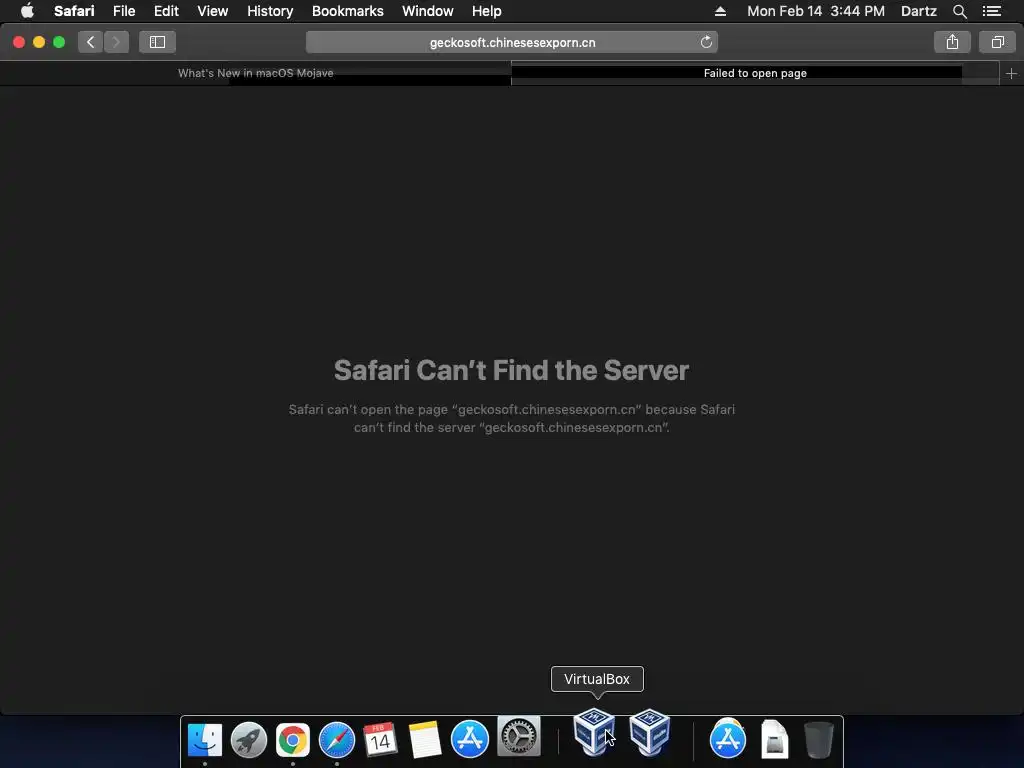Screen dimensions: 1024x768
Task: Open Notification Center list icon
Action: (991, 11)
